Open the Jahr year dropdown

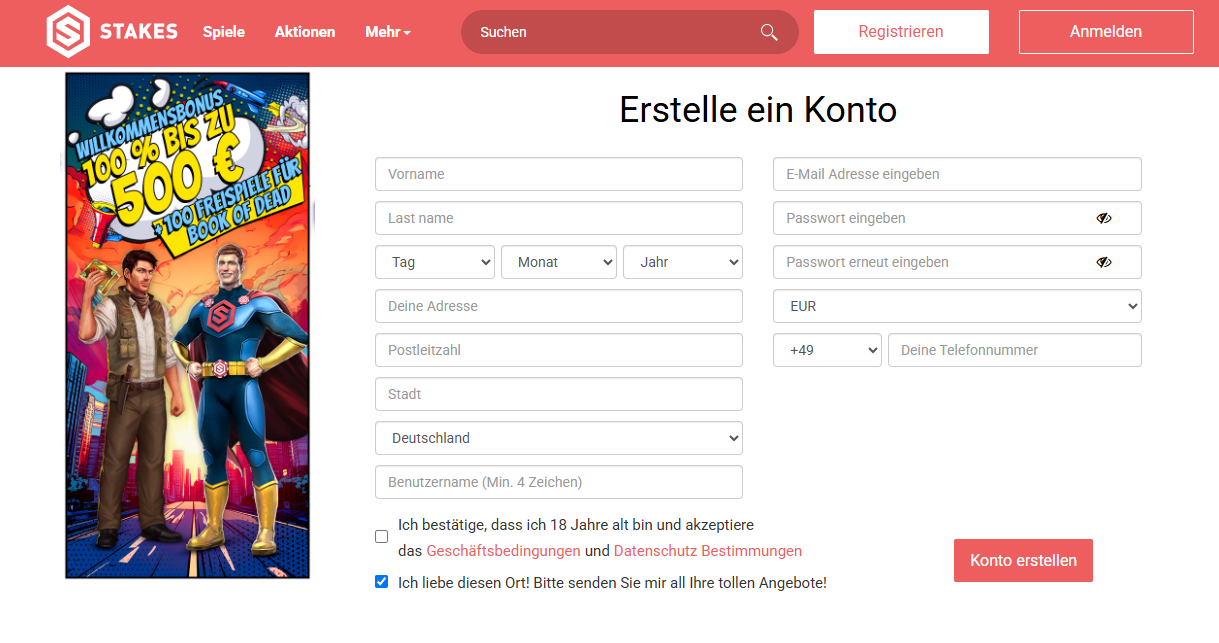pyautogui.click(x=683, y=262)
